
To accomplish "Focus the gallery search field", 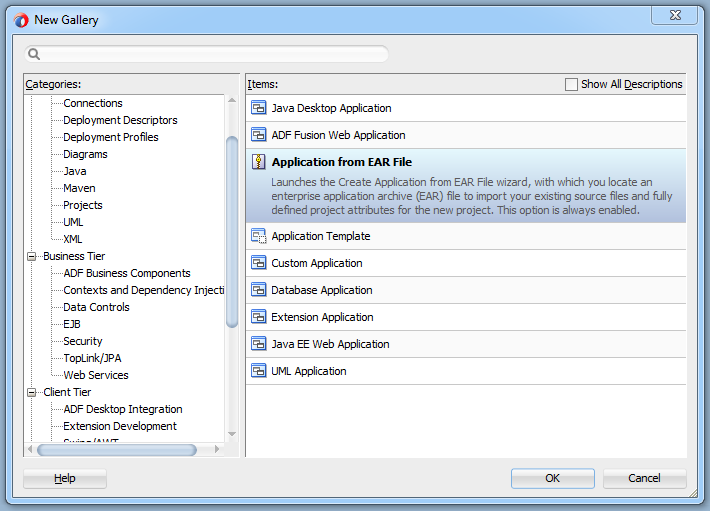I will 206,54.
